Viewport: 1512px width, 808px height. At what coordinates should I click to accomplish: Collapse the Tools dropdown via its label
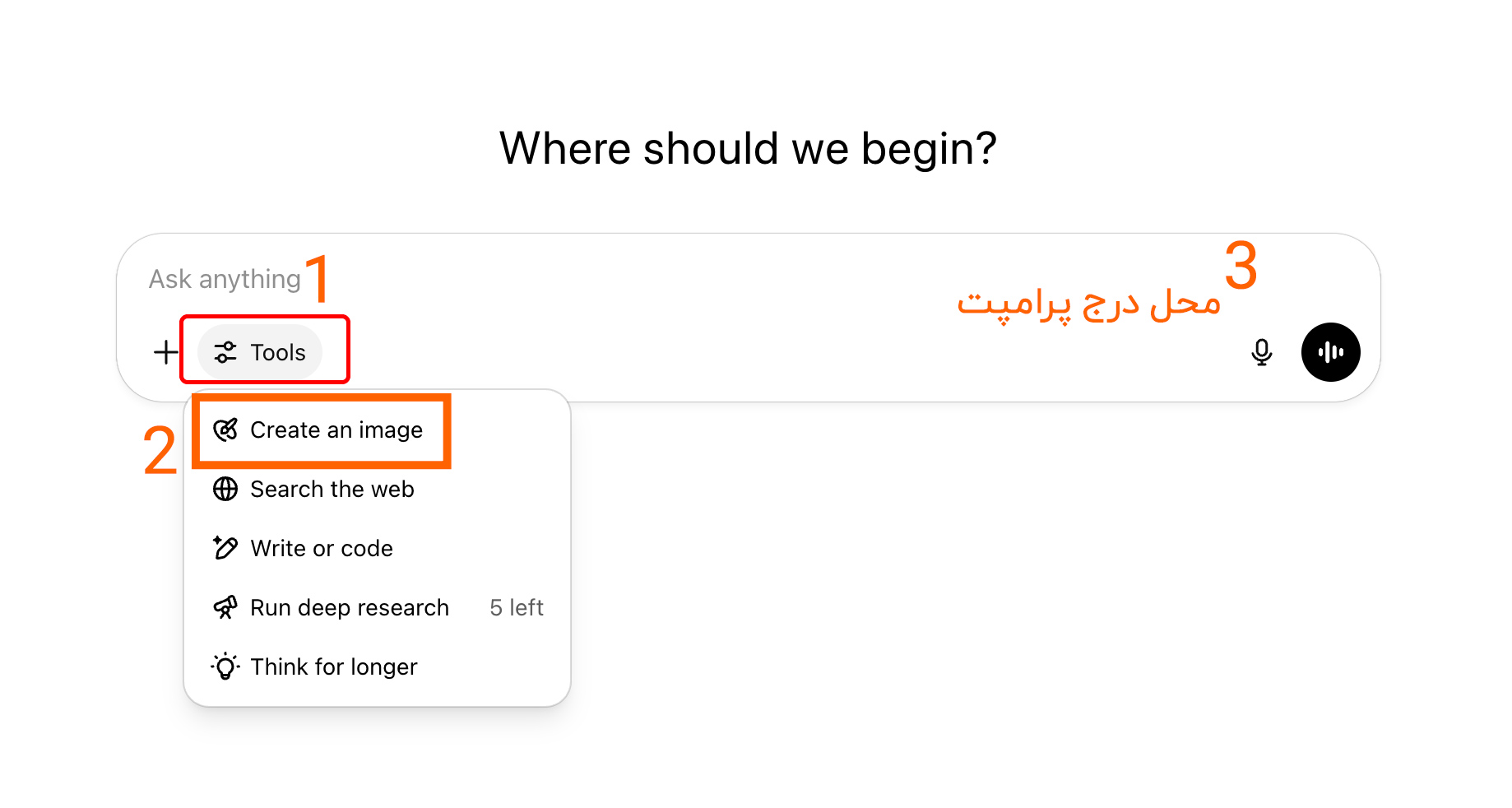(x=278, y=352)
